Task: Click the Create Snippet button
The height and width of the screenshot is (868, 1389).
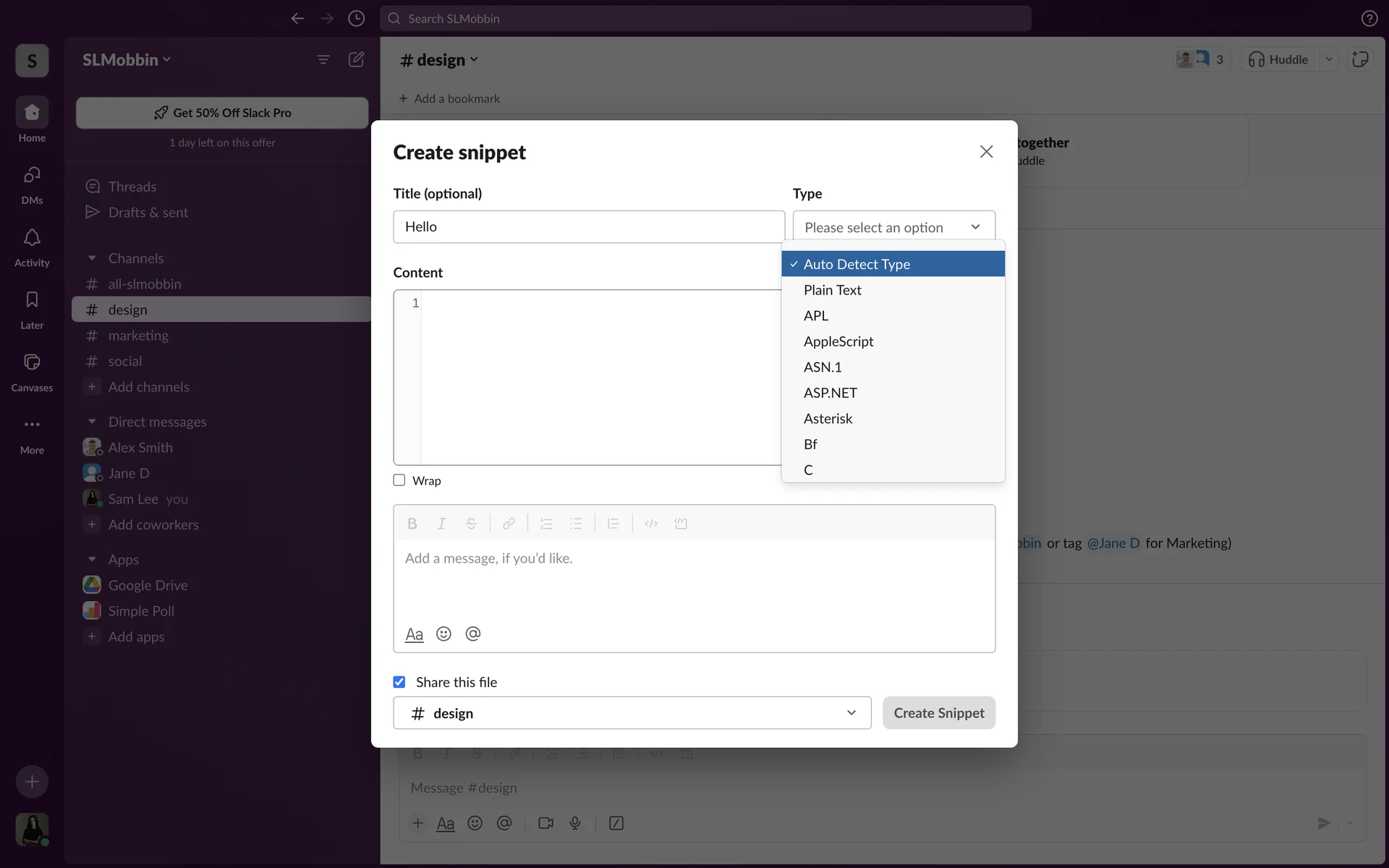Action: (938, 713)
